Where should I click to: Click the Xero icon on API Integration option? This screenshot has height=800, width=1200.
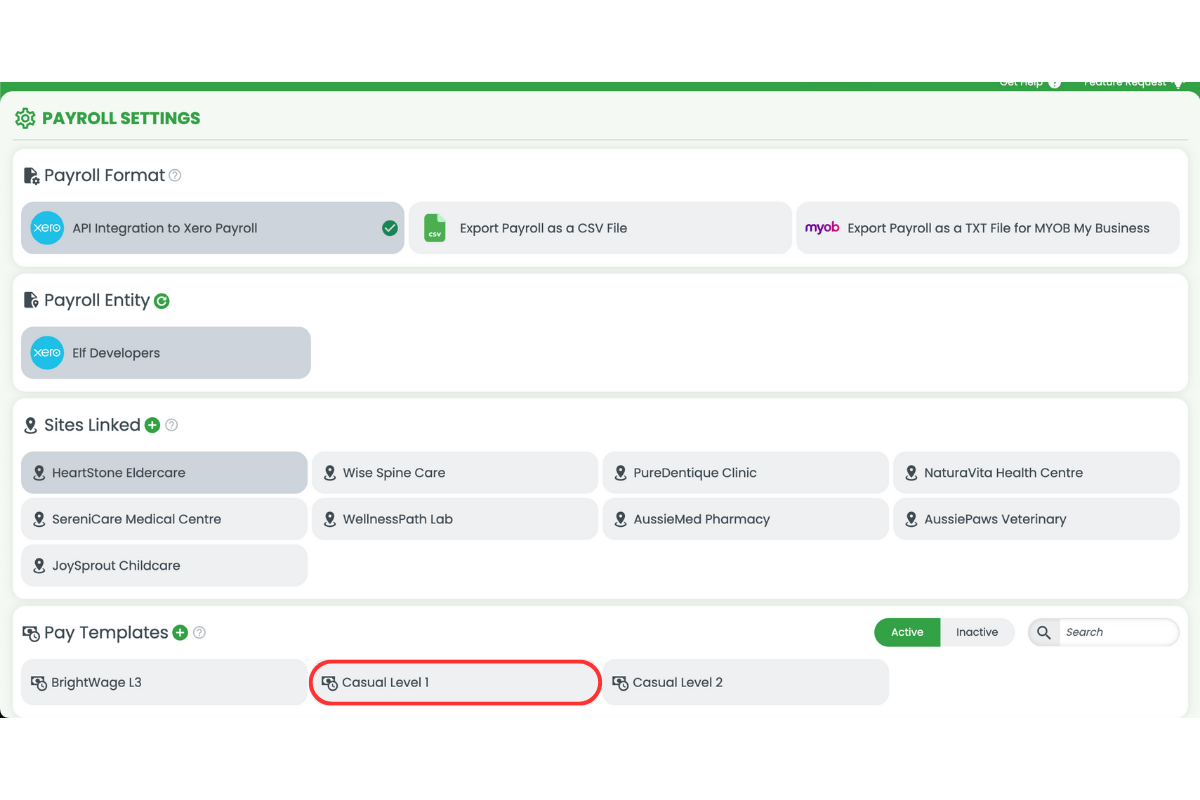[x=46, y=228]
